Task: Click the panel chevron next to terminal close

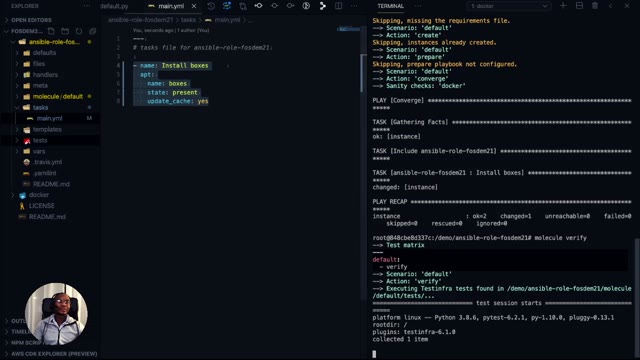Action: point(611,6)
